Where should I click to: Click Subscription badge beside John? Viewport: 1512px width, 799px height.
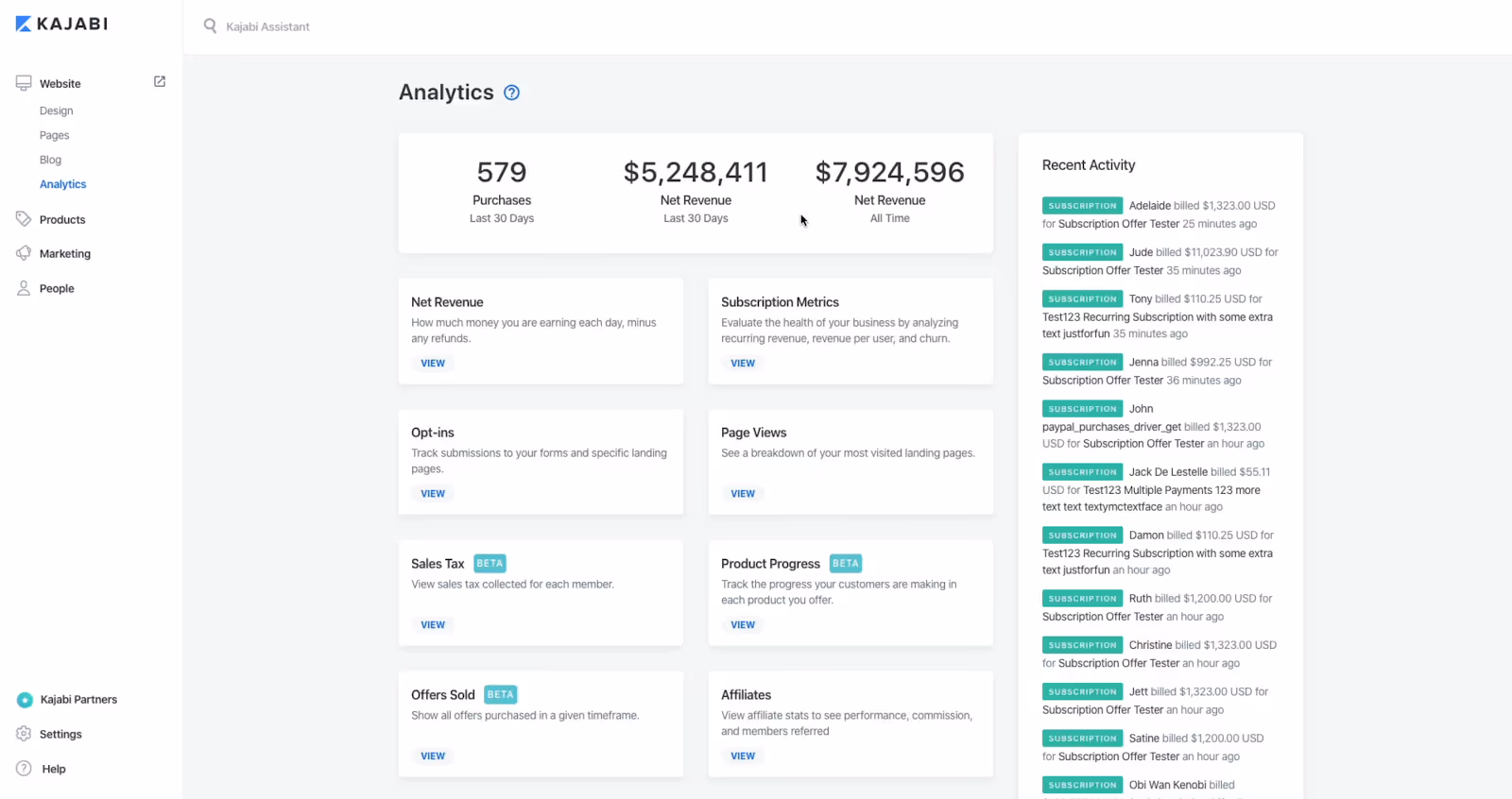(x=1082, y=409)
